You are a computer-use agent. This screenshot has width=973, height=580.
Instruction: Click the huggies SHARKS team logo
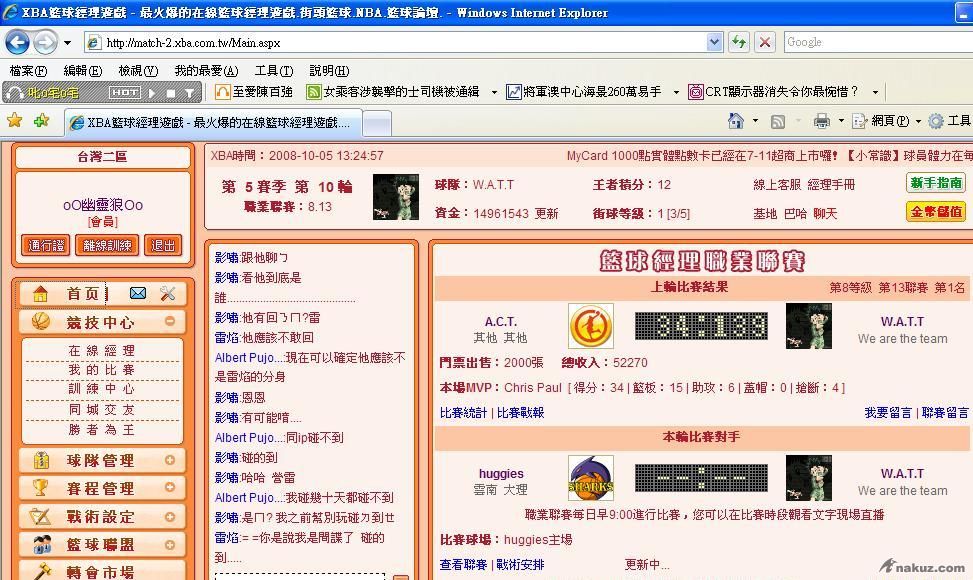coord(591,478)
